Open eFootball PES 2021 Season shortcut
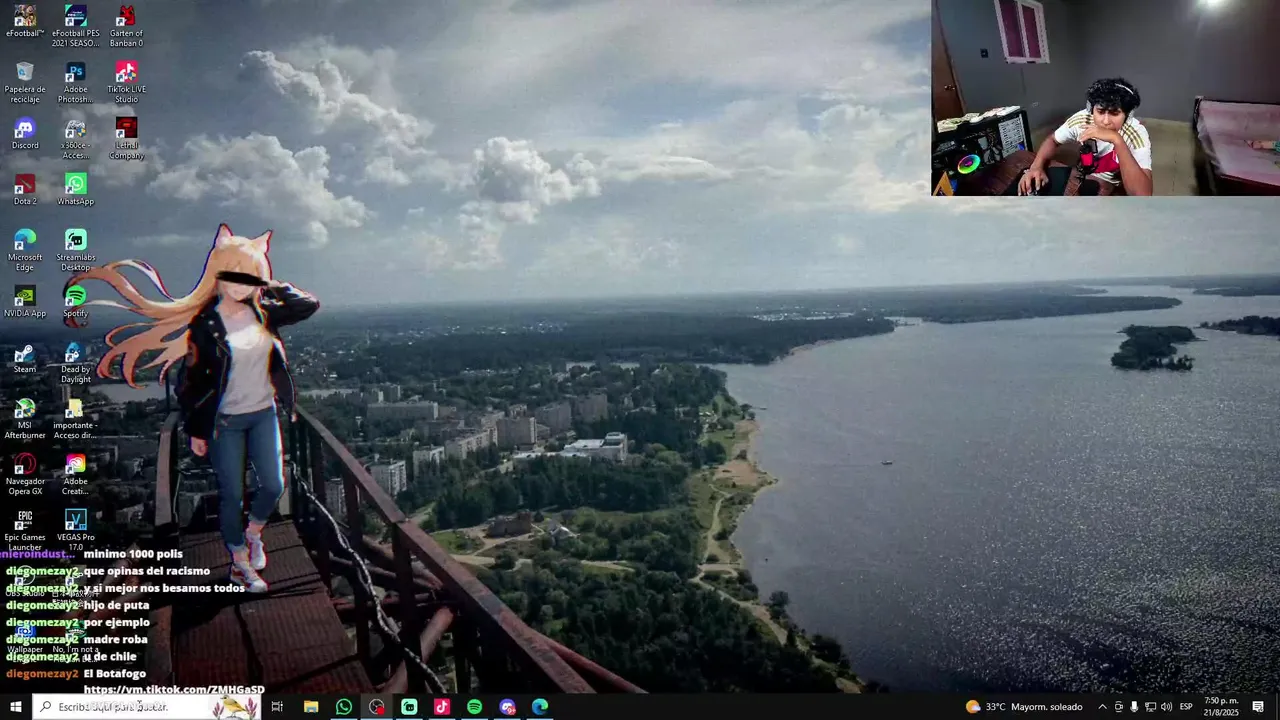Image resolution: width=1280 pixels, height=720 pixels. 75,25
